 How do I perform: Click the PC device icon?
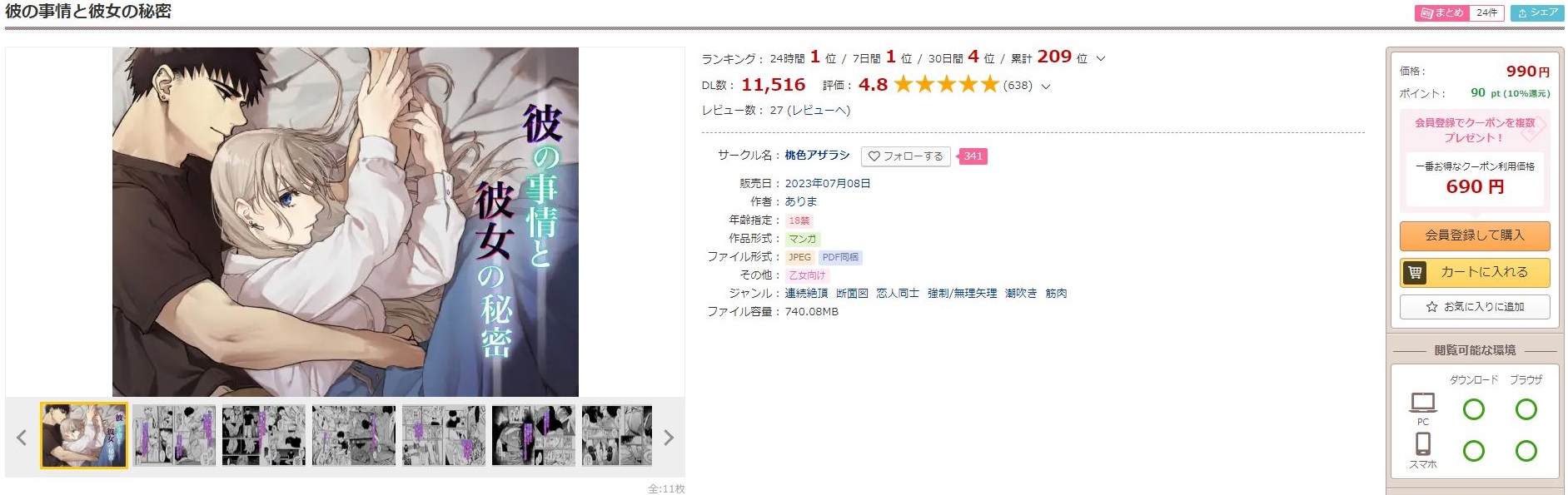(x=1423, y=403)
